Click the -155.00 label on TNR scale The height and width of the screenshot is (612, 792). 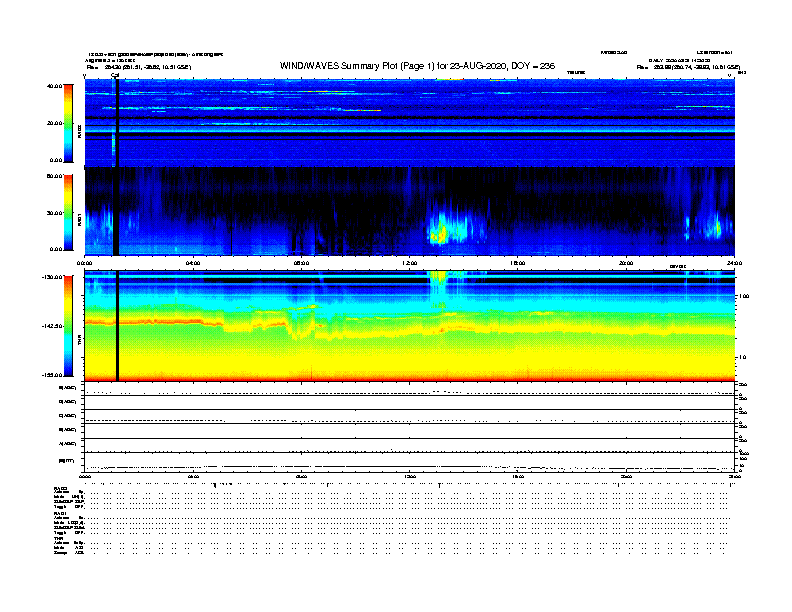tap(53, 375)
